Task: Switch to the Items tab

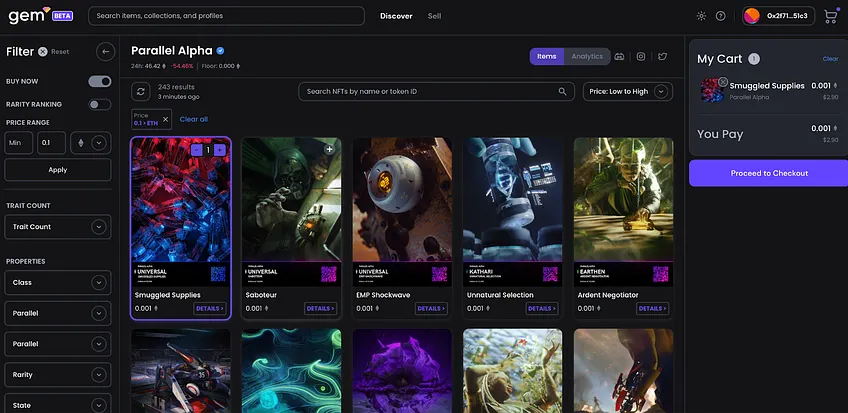Action: click(547, 56)
